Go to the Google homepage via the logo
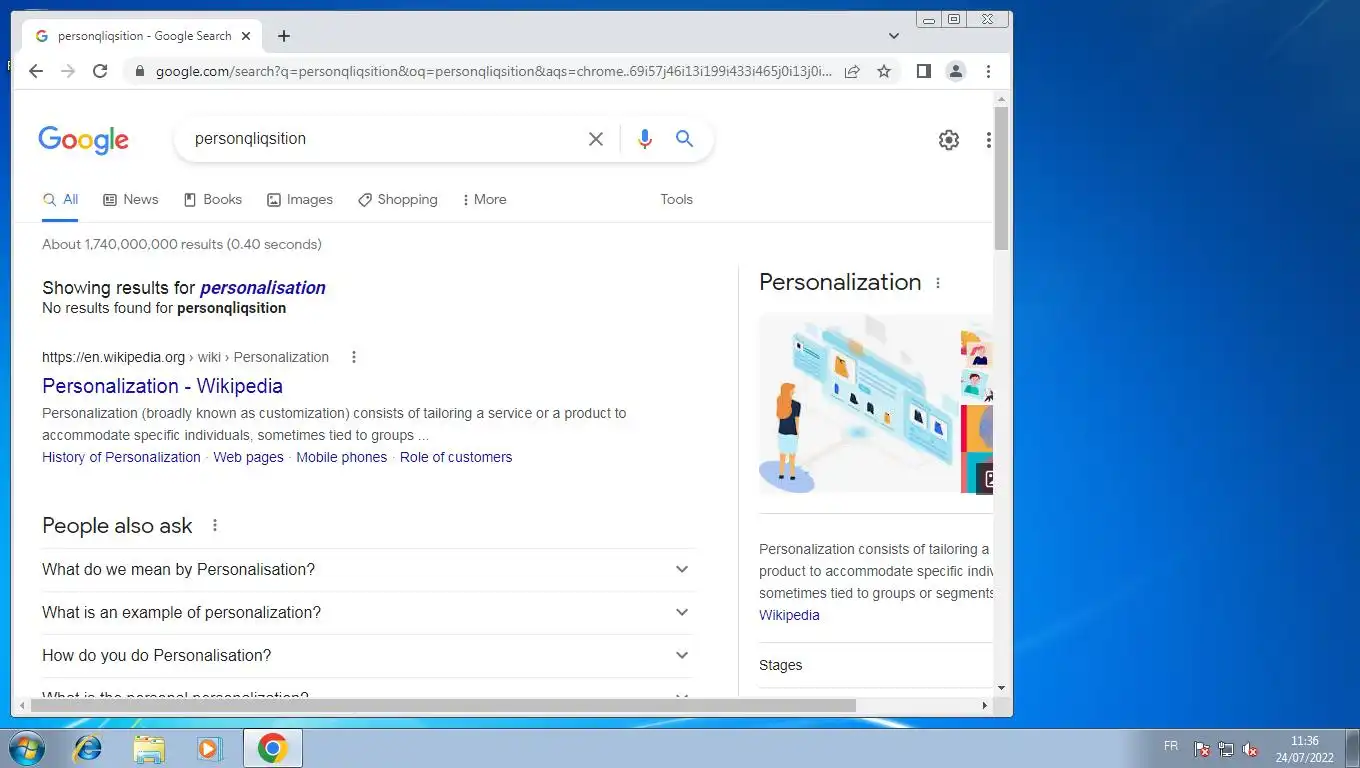 click(x=84, y=140)
